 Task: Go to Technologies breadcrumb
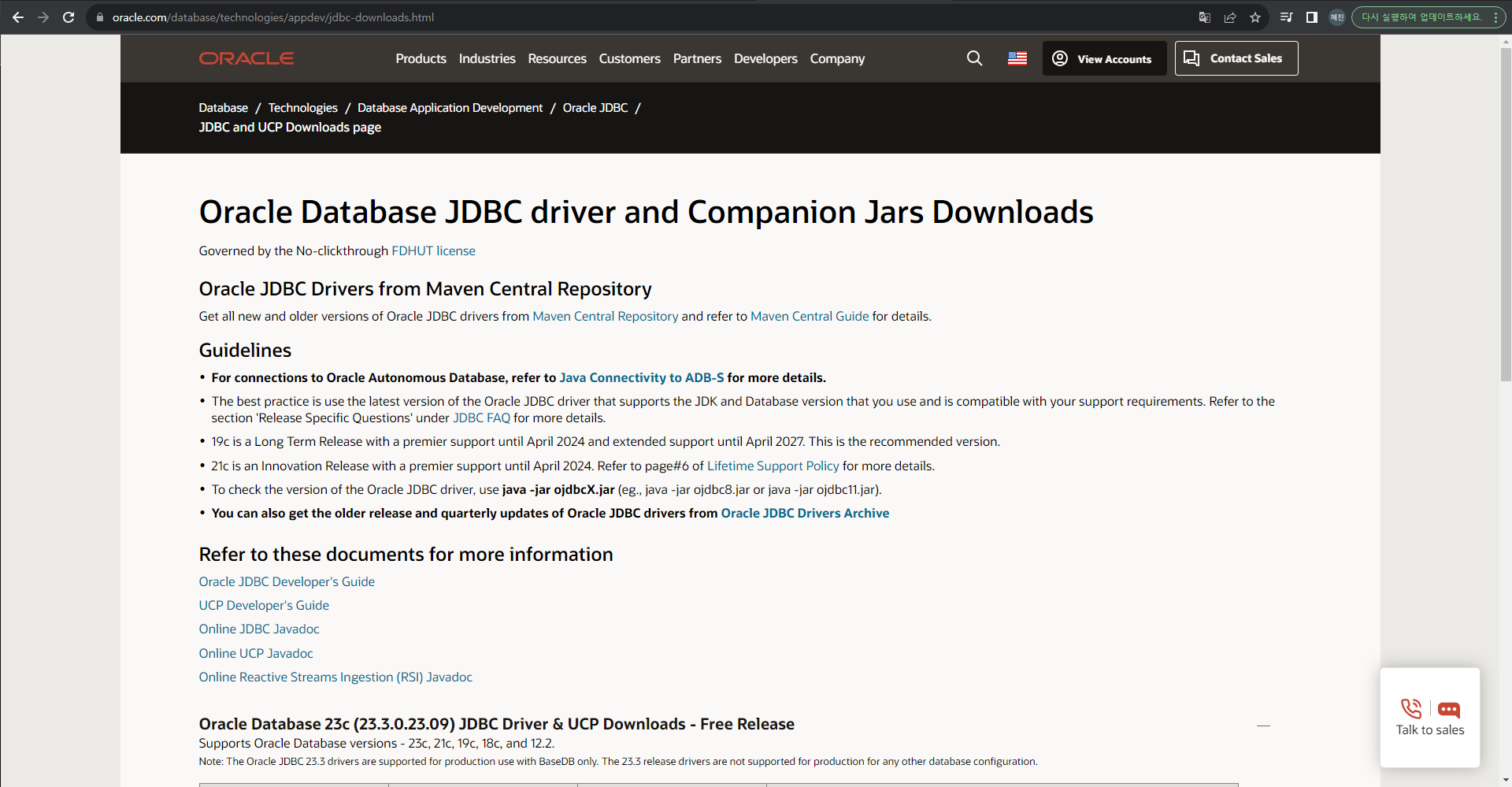(302, 108)
